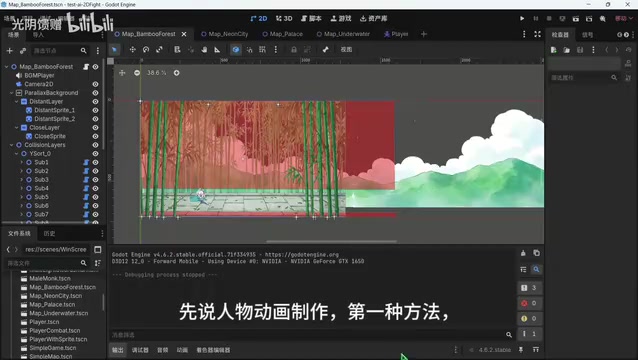The height and width of the screenshot is (360, 638).
Task: Instantiate child scene with link icon
Action: [x=23, y=51]
